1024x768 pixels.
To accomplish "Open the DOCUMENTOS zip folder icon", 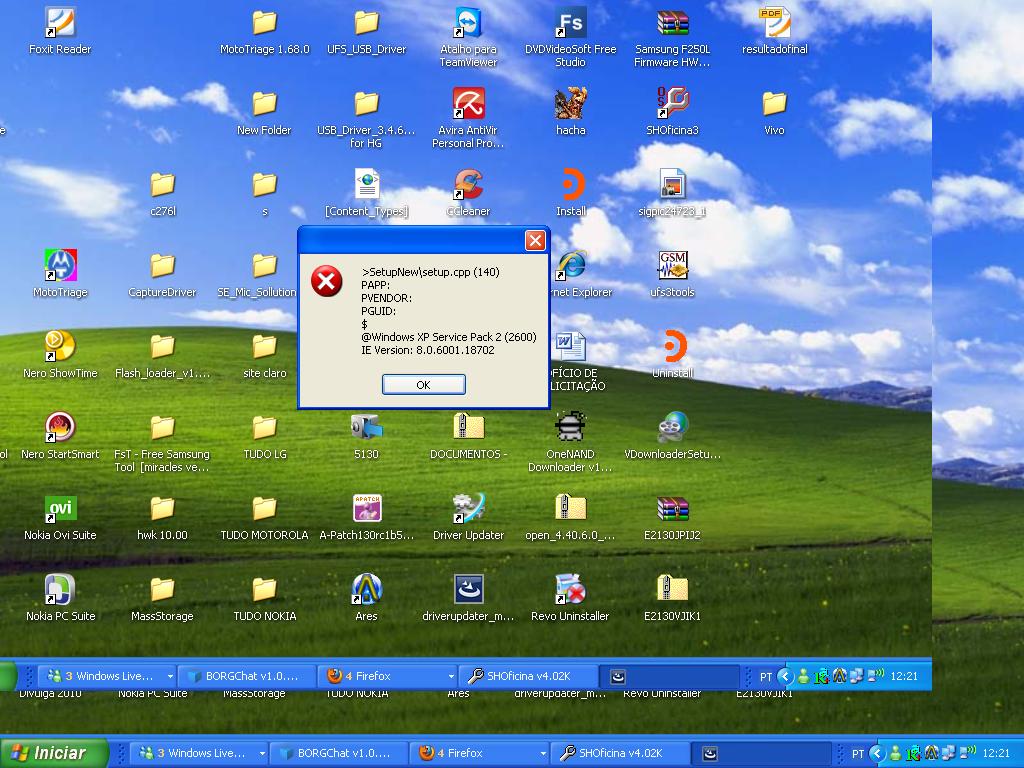I will [x=468, y=427].
